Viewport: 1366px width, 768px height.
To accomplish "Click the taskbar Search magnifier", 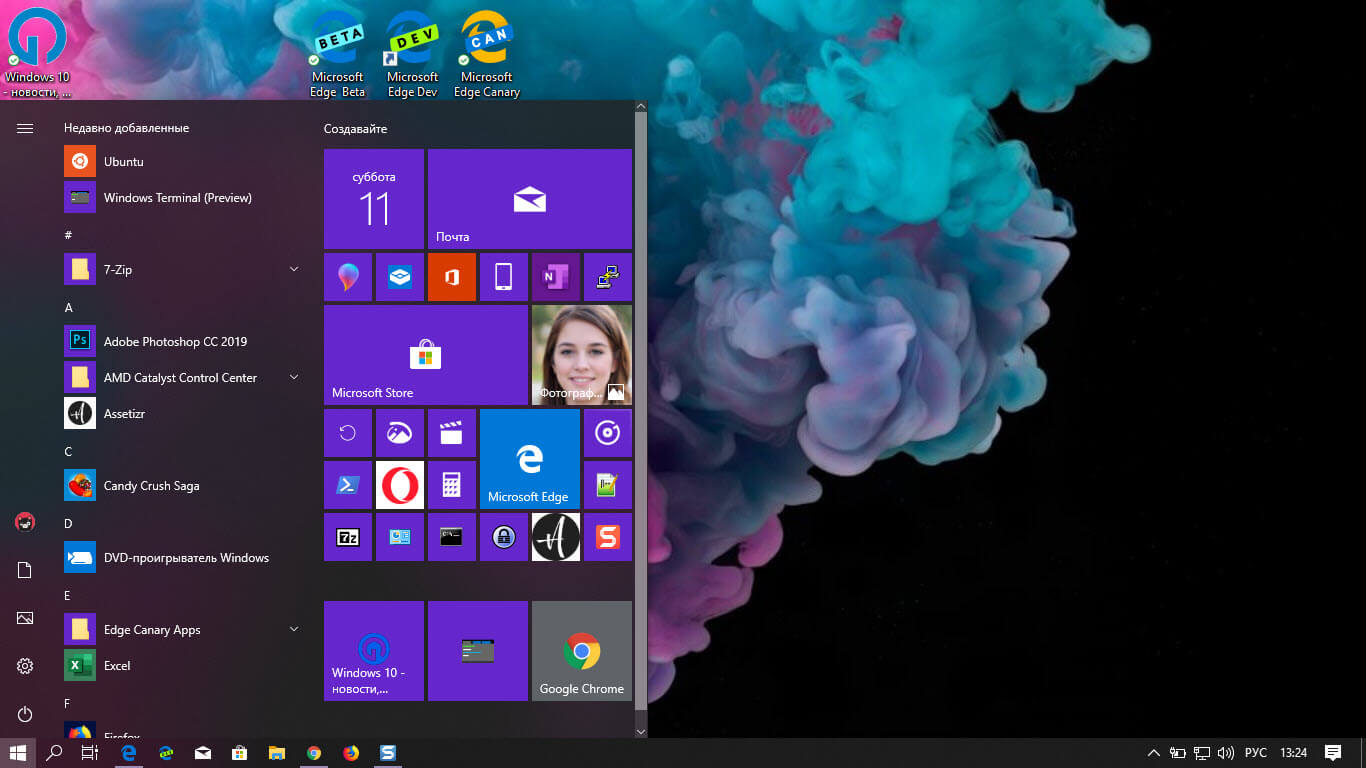I will pyautogui.click(x=55, y=753).
